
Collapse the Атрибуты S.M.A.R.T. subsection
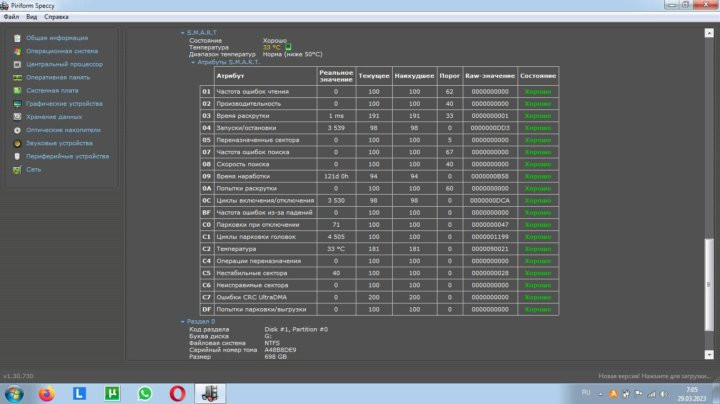(193, 62)
